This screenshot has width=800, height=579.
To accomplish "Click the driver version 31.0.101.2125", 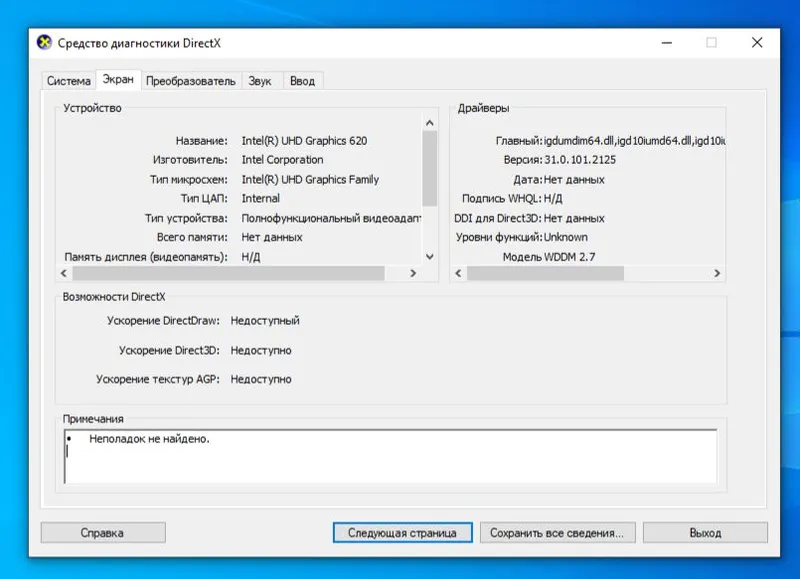I will [x=580, y=160].
